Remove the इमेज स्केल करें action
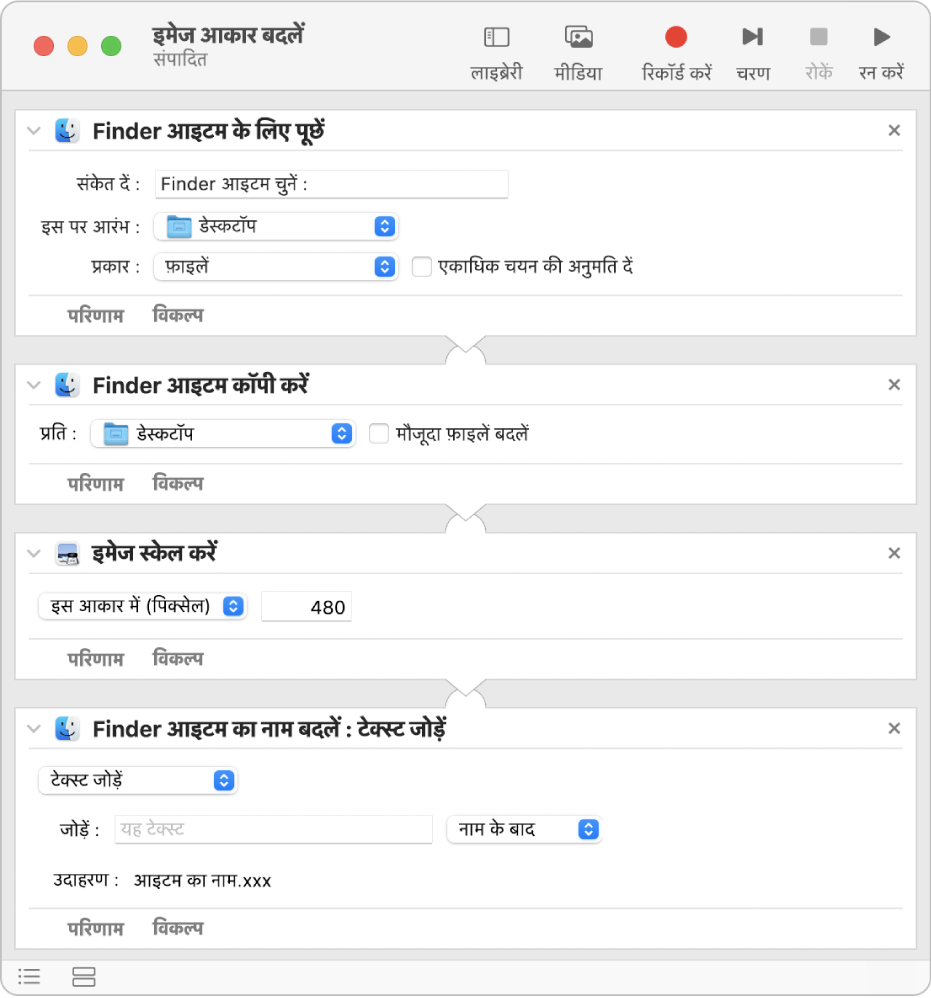This screenshot has width=931, height=998. 894,553
